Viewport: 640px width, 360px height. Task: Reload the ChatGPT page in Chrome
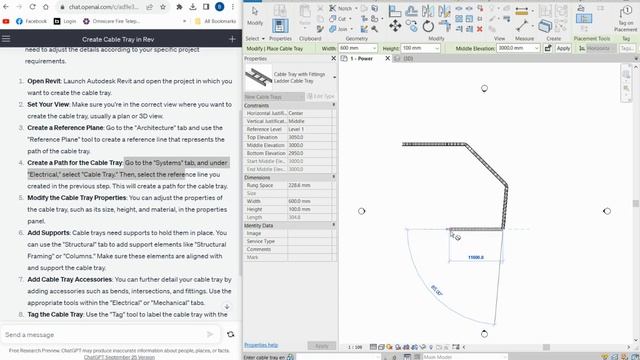click(32, 7)
